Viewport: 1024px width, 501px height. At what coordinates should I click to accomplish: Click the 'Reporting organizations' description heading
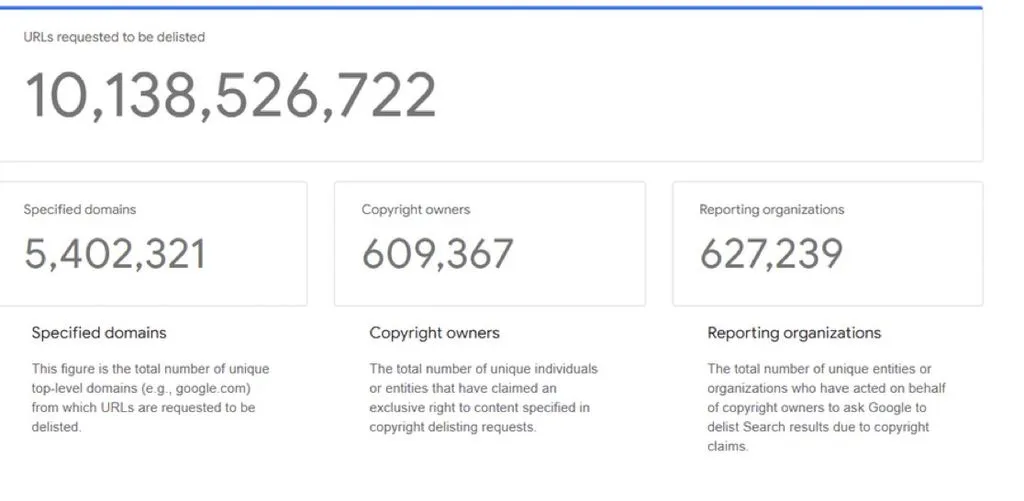[794, 332]
